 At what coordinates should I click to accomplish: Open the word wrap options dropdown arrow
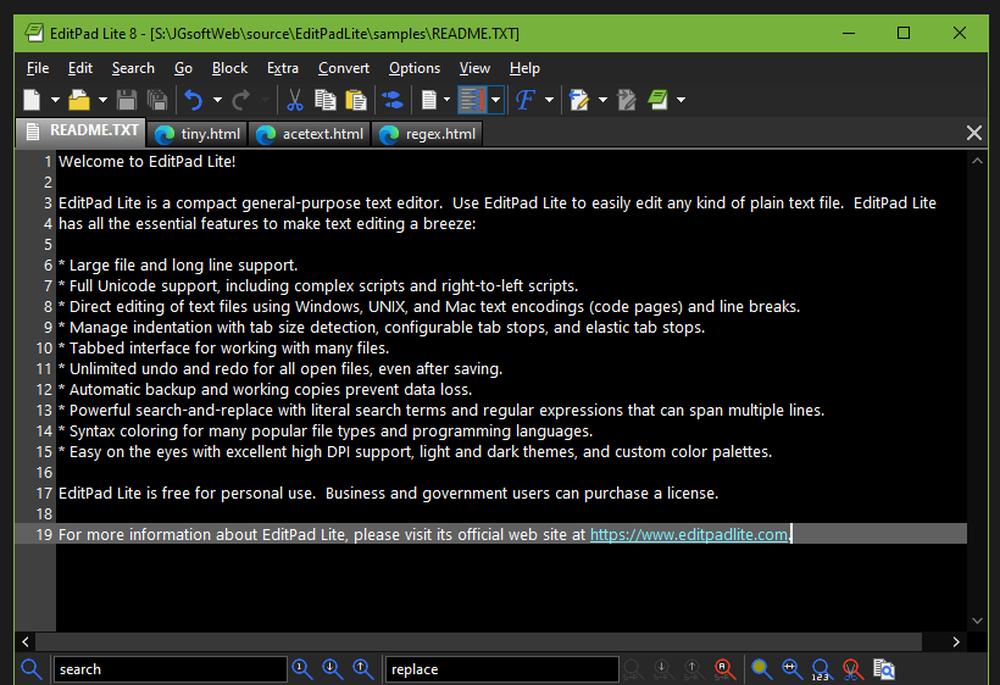496,100
